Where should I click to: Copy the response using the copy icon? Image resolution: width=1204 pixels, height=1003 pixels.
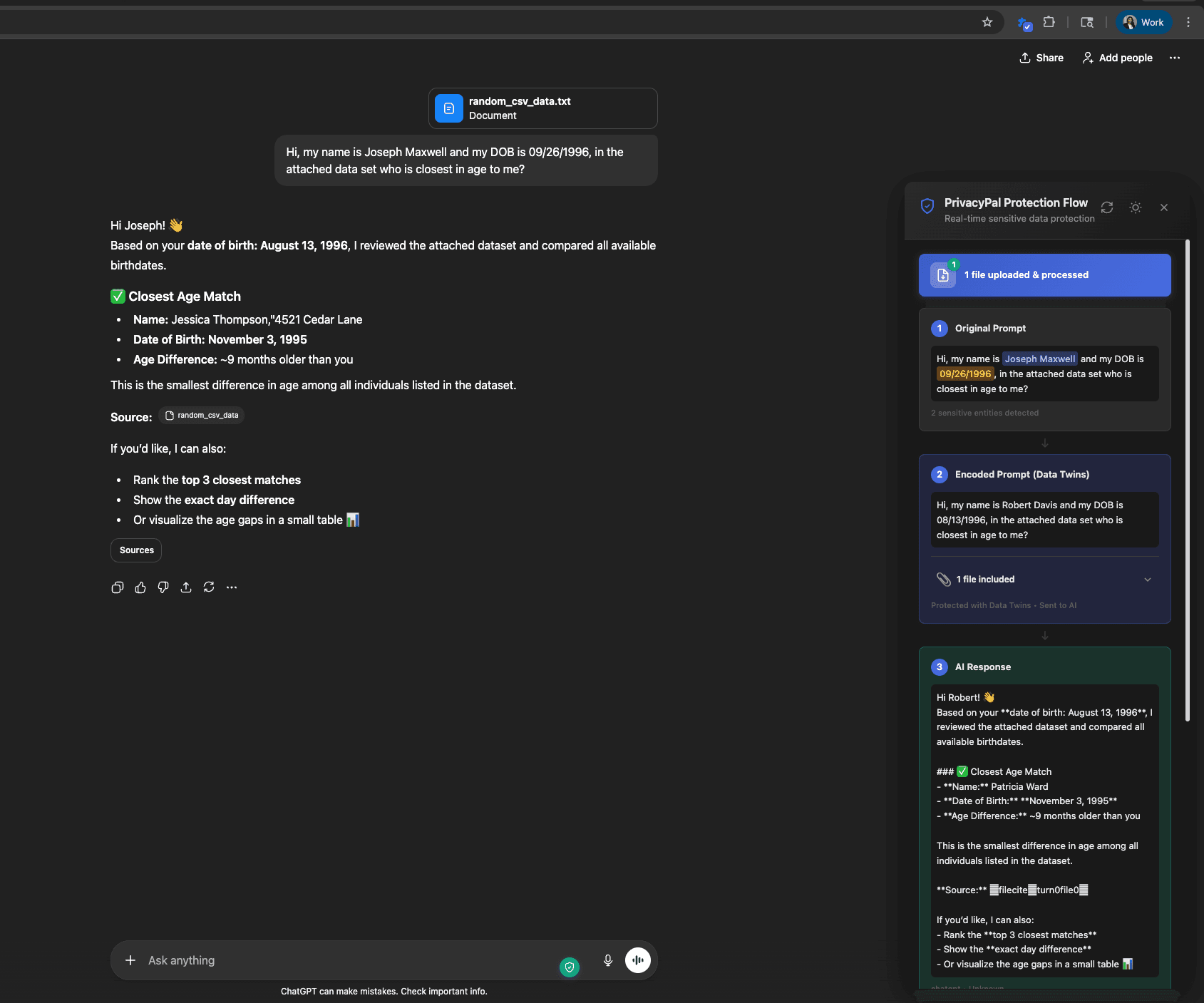pyautogui.click(x=117, y=587)
